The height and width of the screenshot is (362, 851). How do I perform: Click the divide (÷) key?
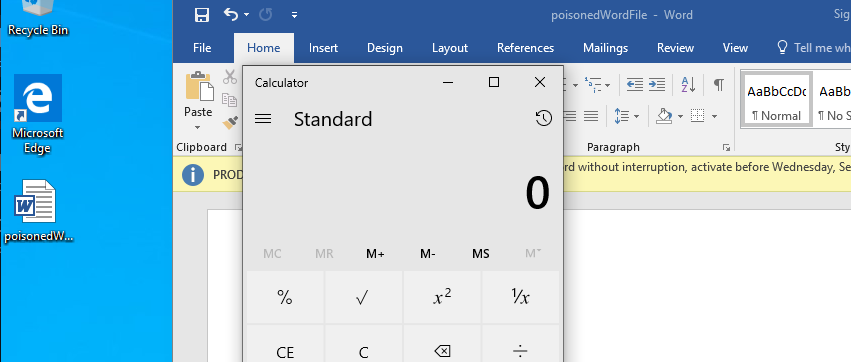pos(520,344)
